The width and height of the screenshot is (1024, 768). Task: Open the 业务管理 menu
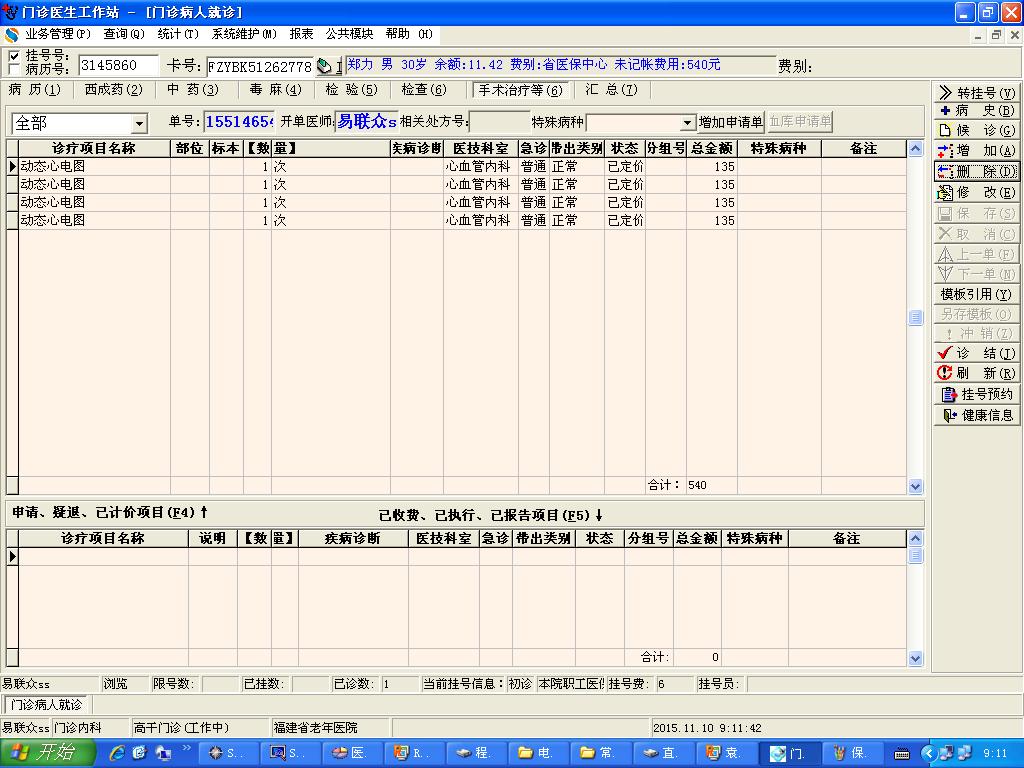pyautogui.click(x=57, y=34)
